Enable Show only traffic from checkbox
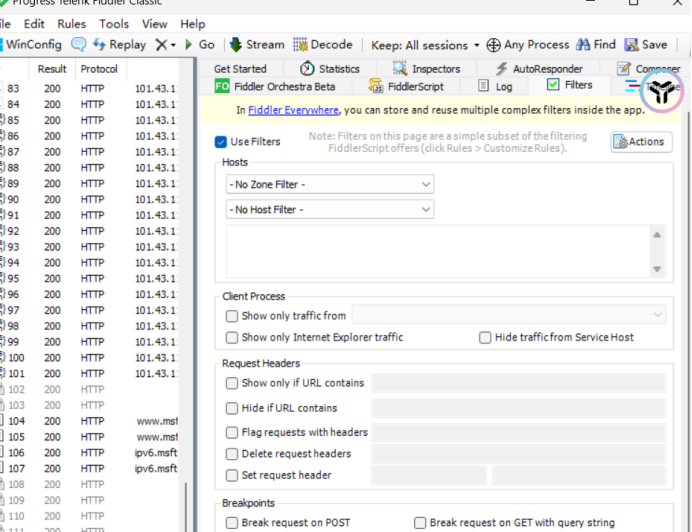This screenshot has height=532, width=692. tap(232, 316)
